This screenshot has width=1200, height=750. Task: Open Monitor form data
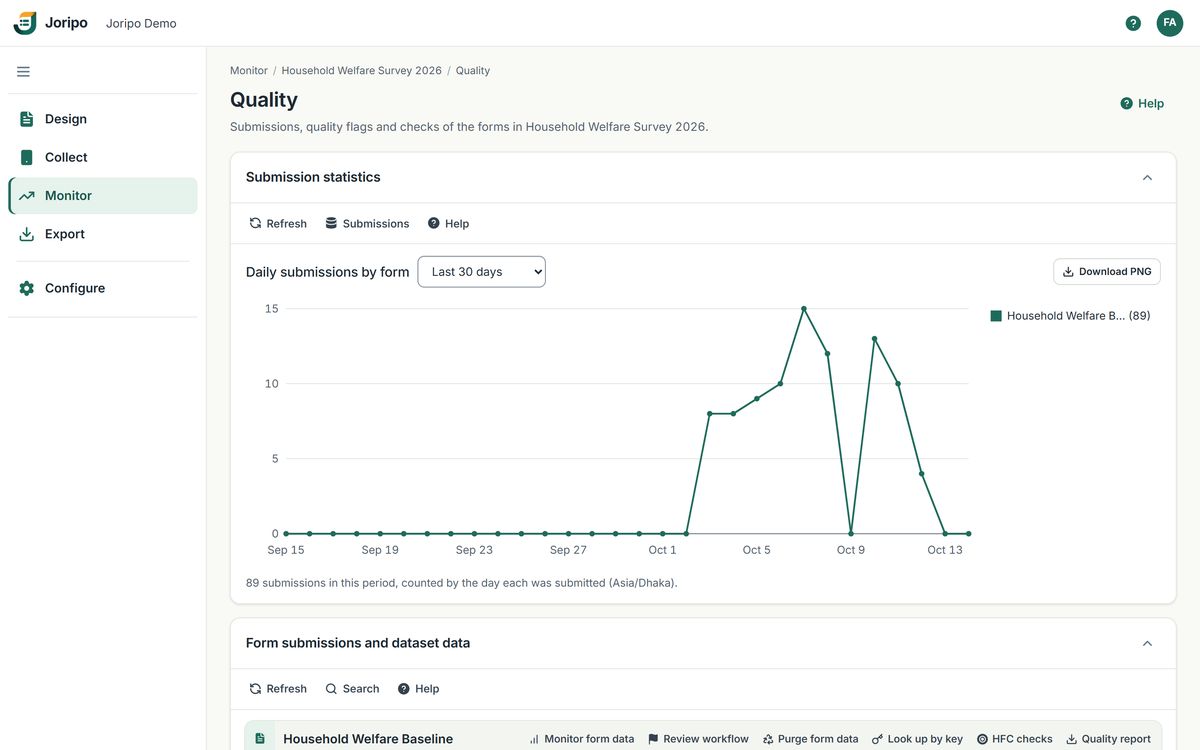point(581,739)
